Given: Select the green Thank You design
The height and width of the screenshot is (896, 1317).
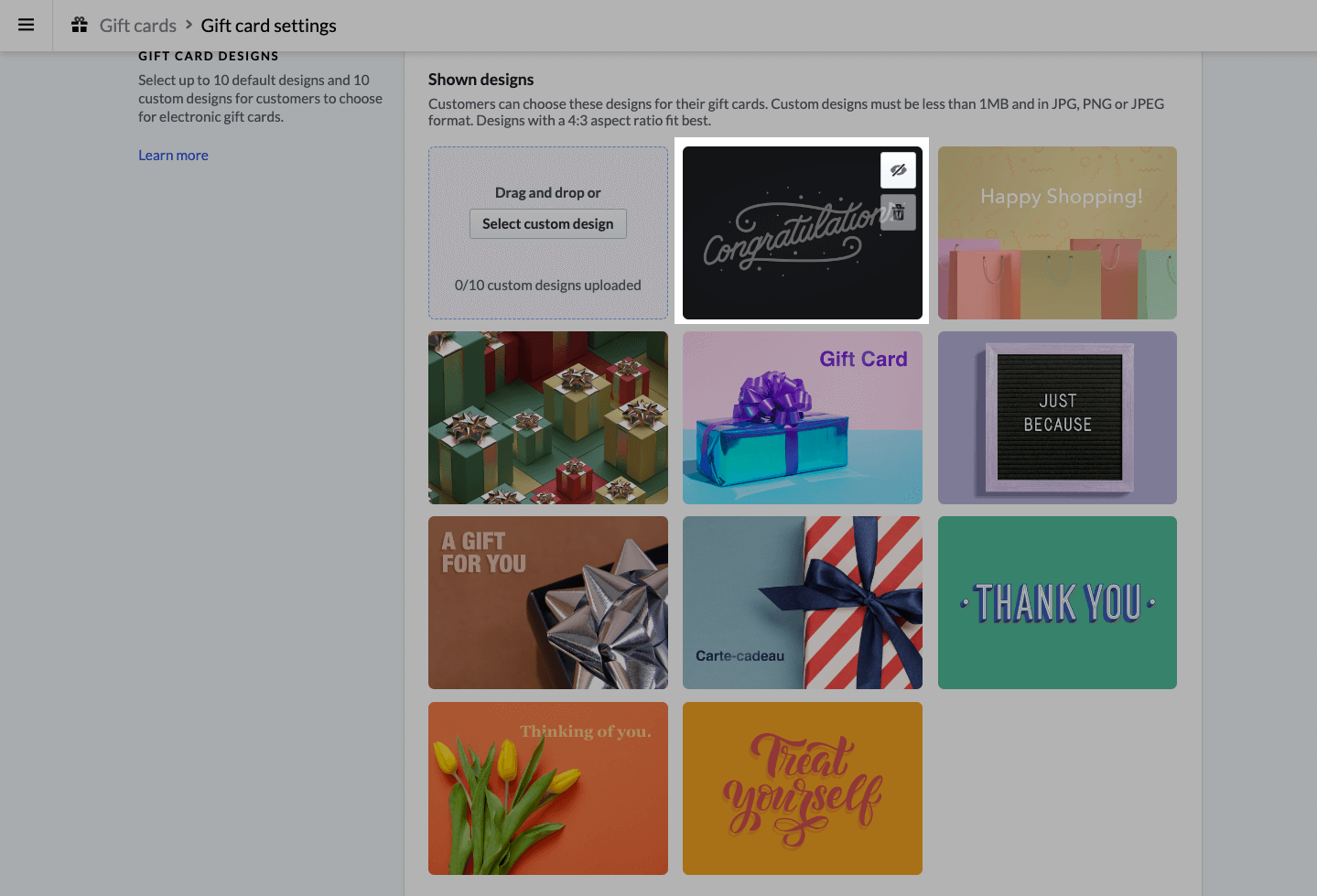Looking at the screenshot, I should 1057,603.
